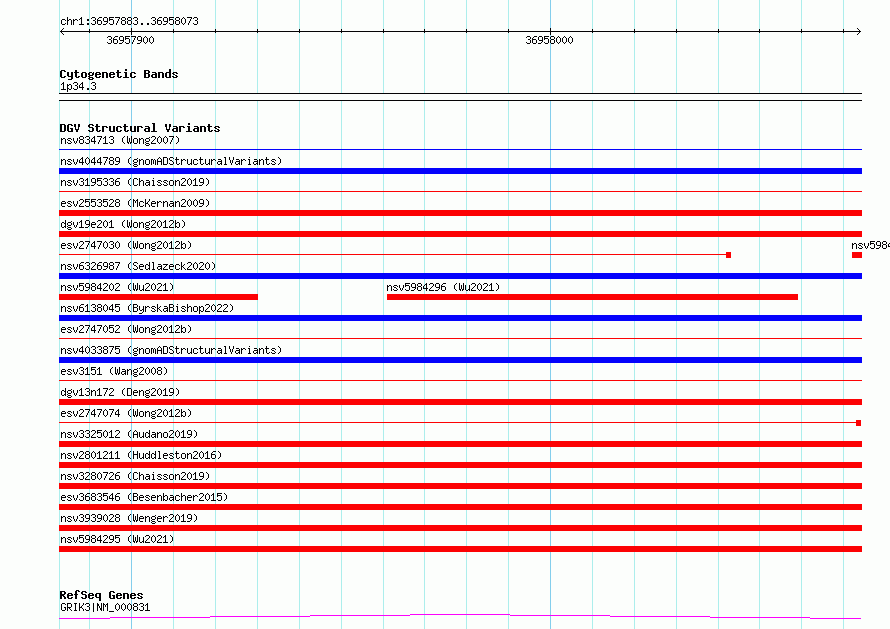
Task: Open the nsv5984296 (Wu2021) variant label
Action: click(x=443, y=287)
